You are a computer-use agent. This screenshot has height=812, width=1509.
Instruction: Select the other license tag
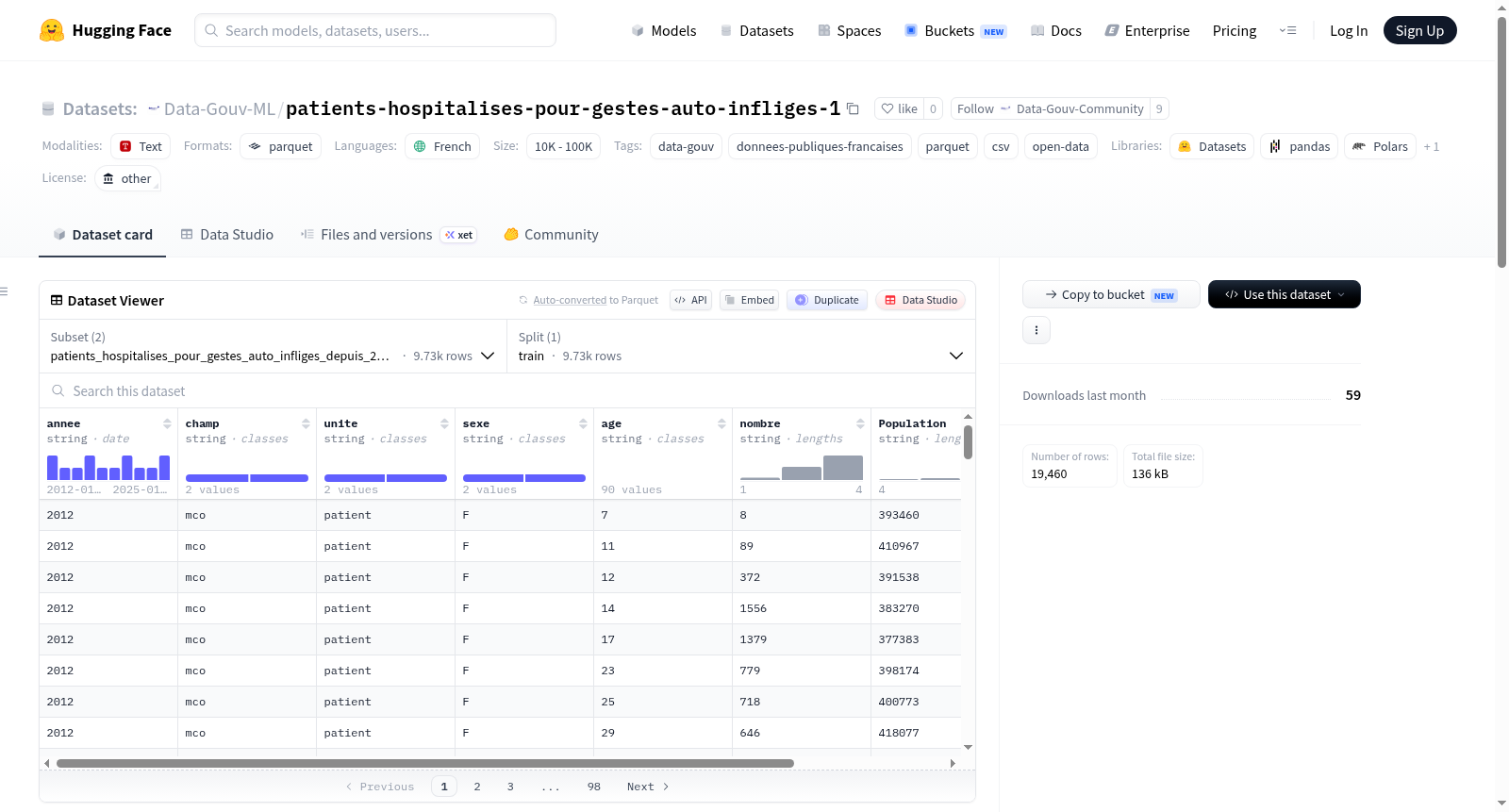[127, 178]
